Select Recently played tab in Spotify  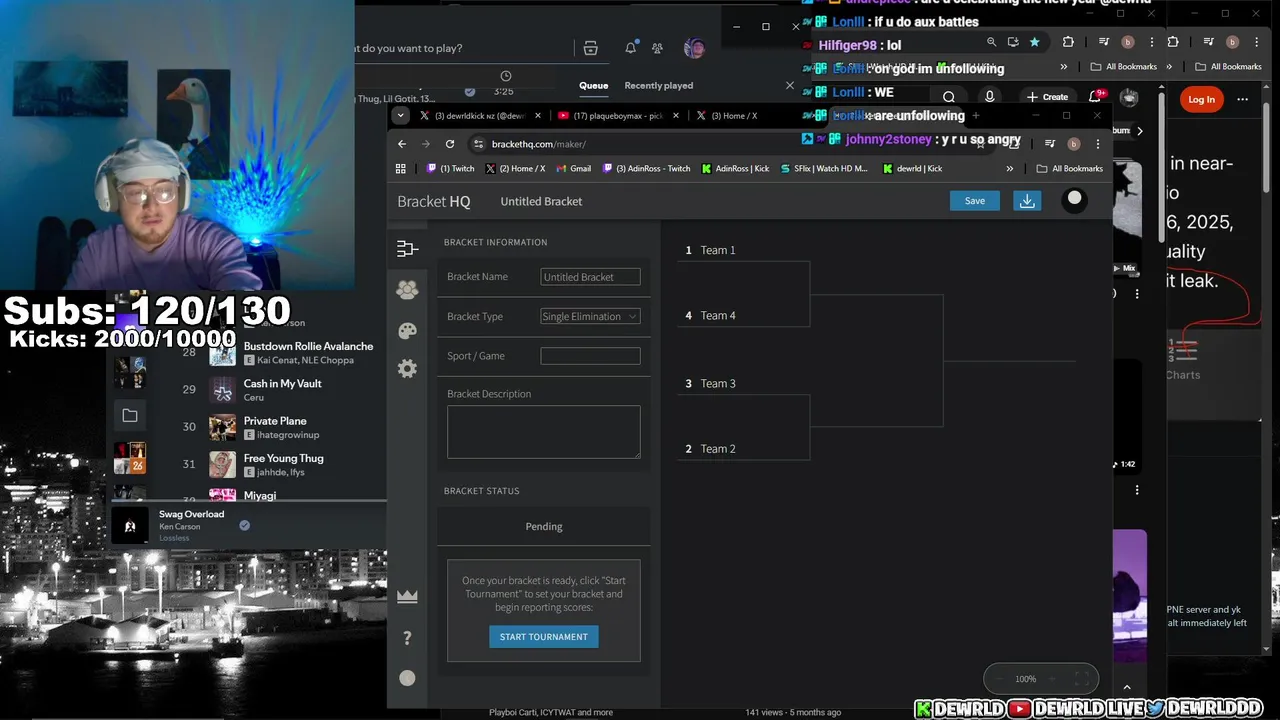[659, 85]
